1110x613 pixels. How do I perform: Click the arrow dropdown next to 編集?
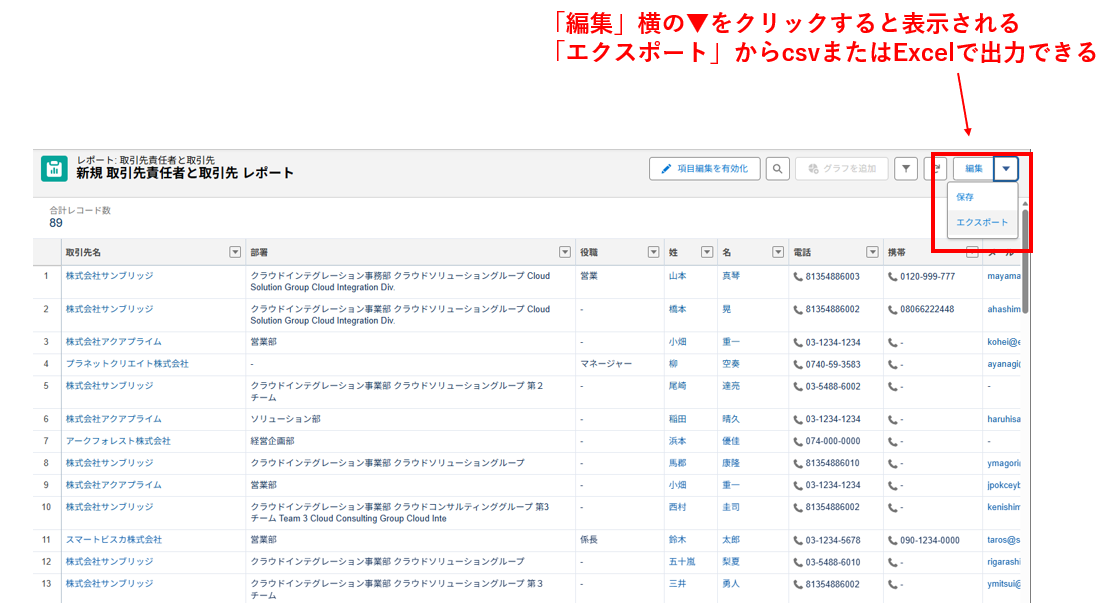pos(1006,168)
